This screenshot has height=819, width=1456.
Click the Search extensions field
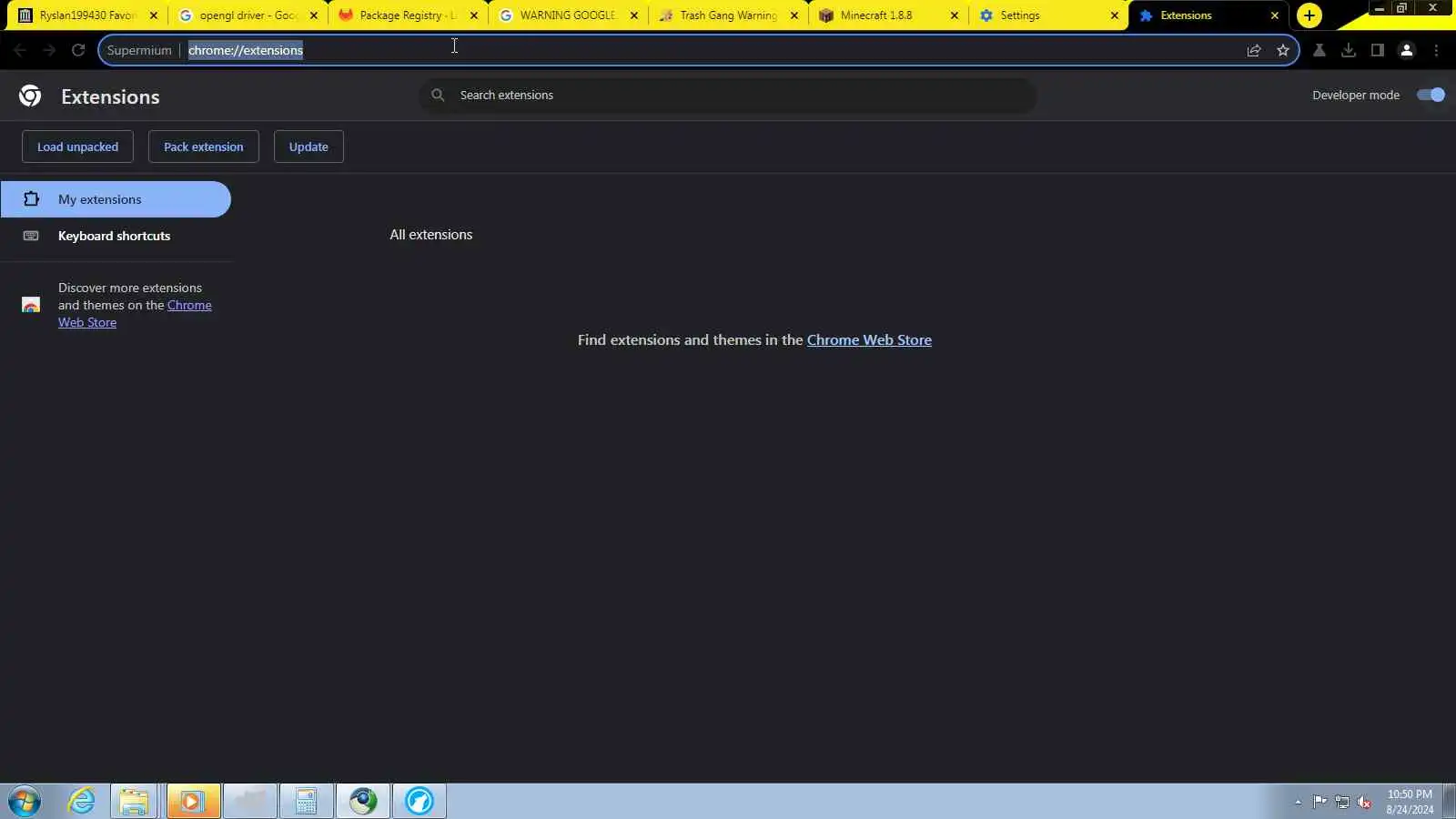(728, 95)
